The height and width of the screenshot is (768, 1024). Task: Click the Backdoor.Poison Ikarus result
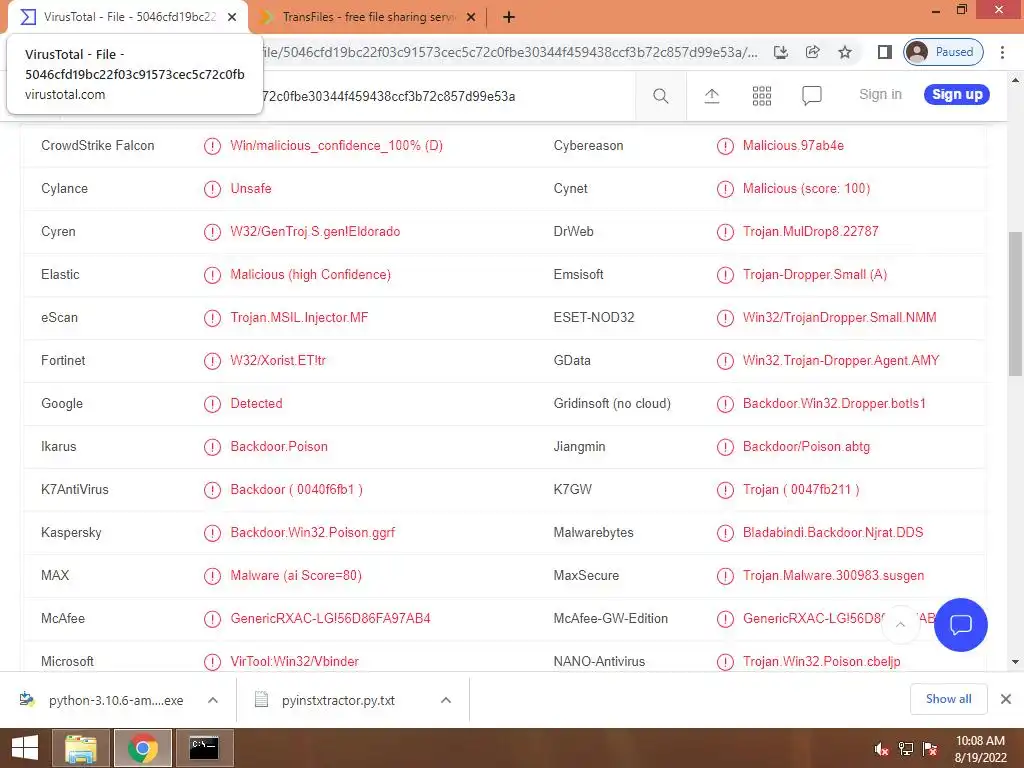(x=279, y=447)
